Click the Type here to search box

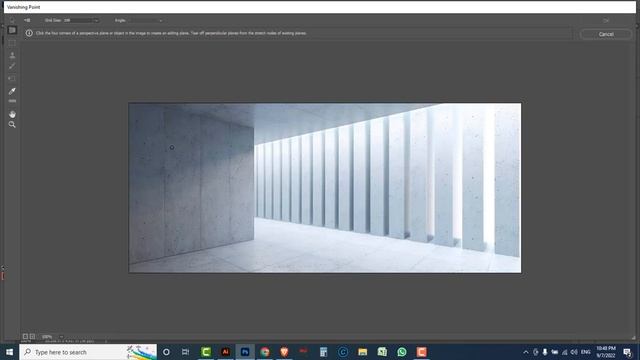[88, 352]
